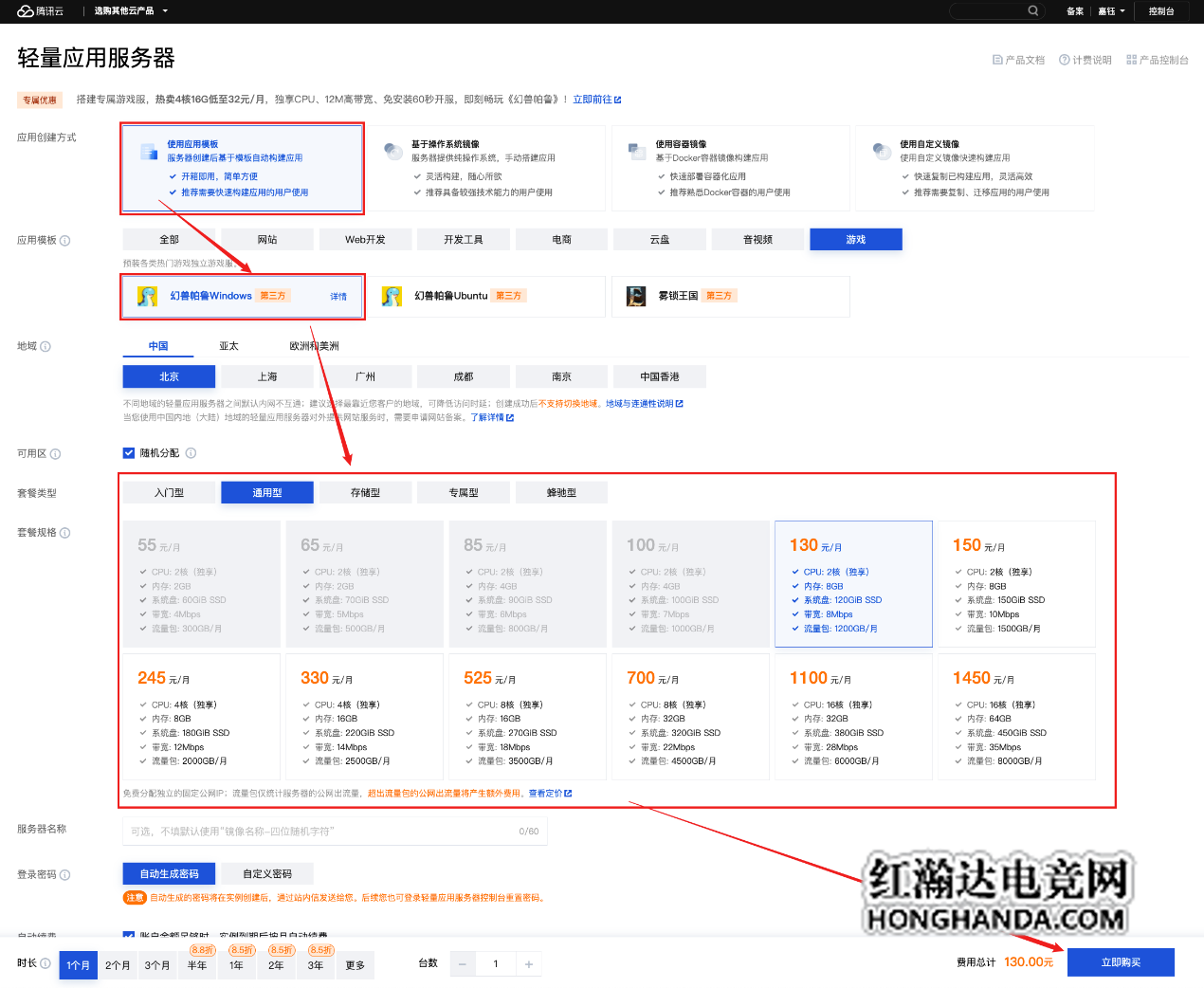This screenshot has width=1204, height=988.
Task: Increase server count with plus button
Action: pos(529,964)
